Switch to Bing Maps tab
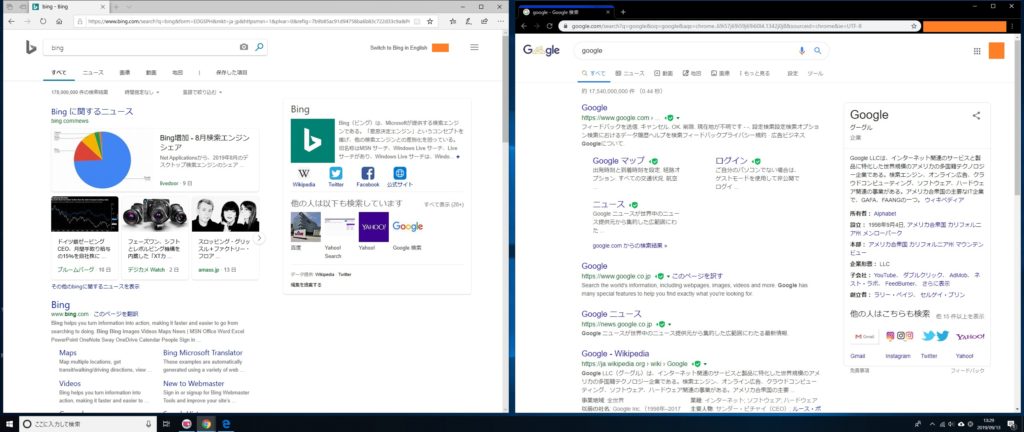 click(177, 72)
